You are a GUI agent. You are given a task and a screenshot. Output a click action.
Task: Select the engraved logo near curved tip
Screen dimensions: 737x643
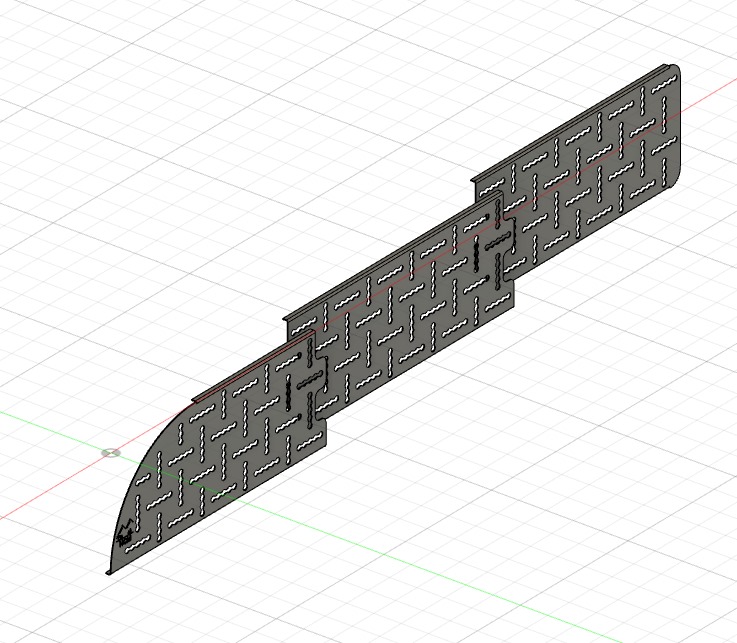[126, 532]
